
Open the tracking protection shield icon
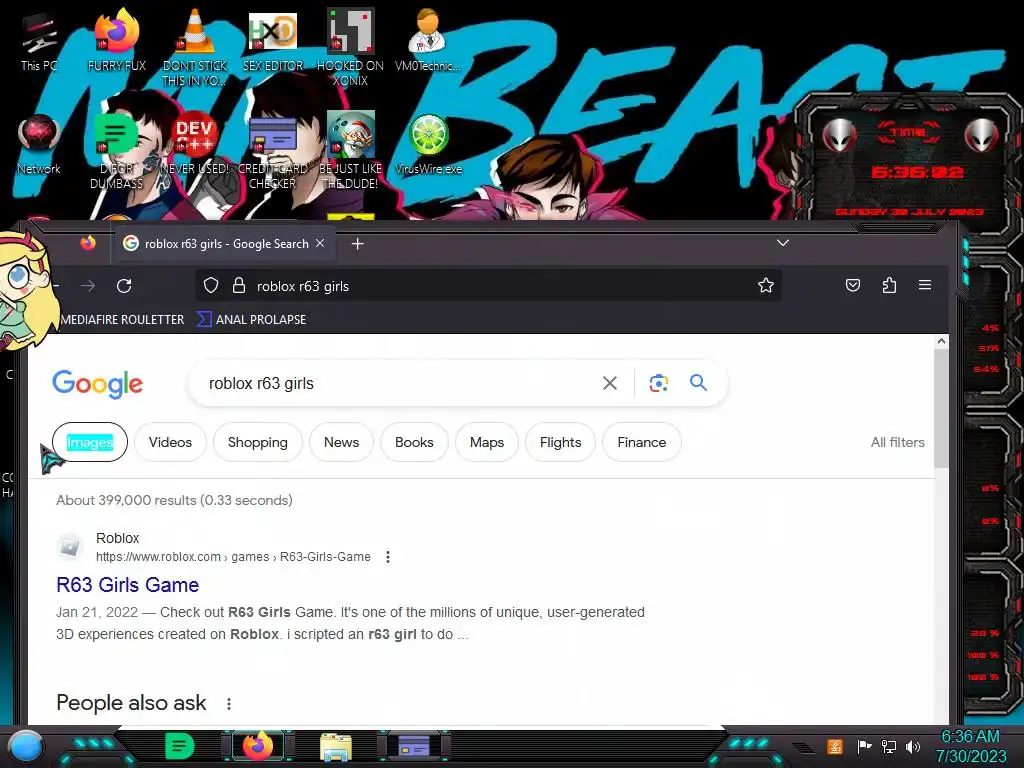coord(210,286)
